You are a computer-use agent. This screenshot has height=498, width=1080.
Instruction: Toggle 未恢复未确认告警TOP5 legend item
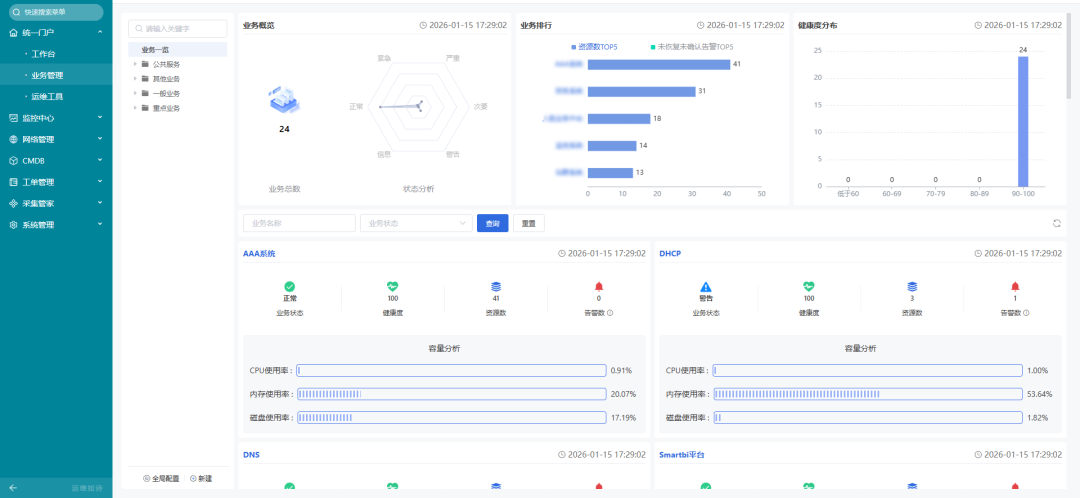[x=691, y=47]
